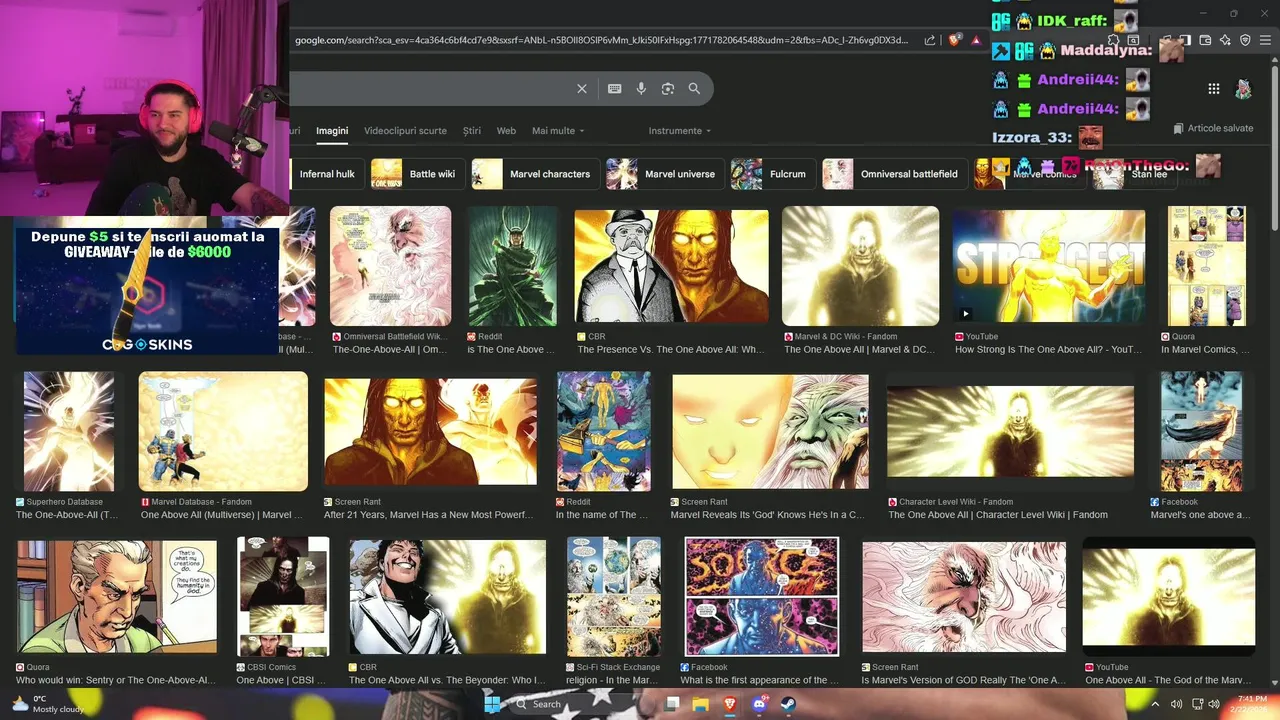Image resolution: width=1280 pixels, height=720 pixels.
Task: Open the Brave Shields lion icon
Action: [955, 40]
